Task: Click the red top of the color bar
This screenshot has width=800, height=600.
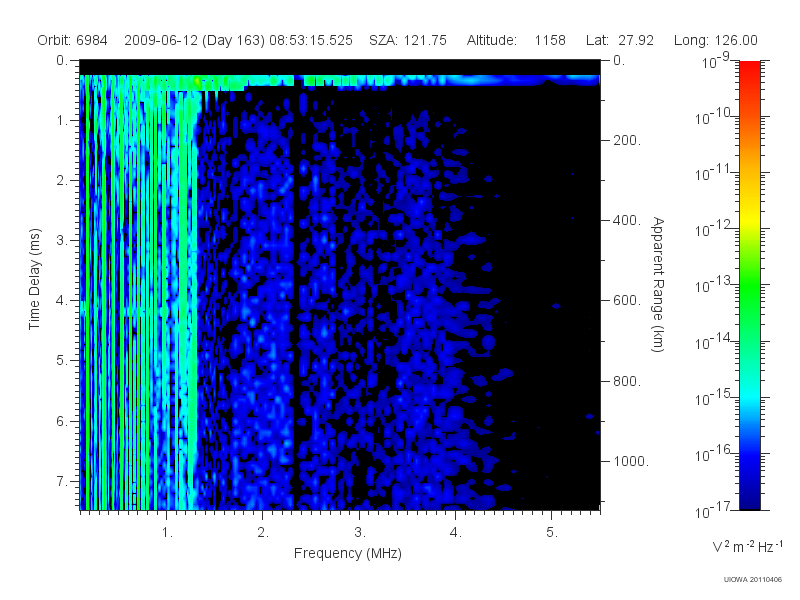Action: pyautogui.click(x=750, y=71)
